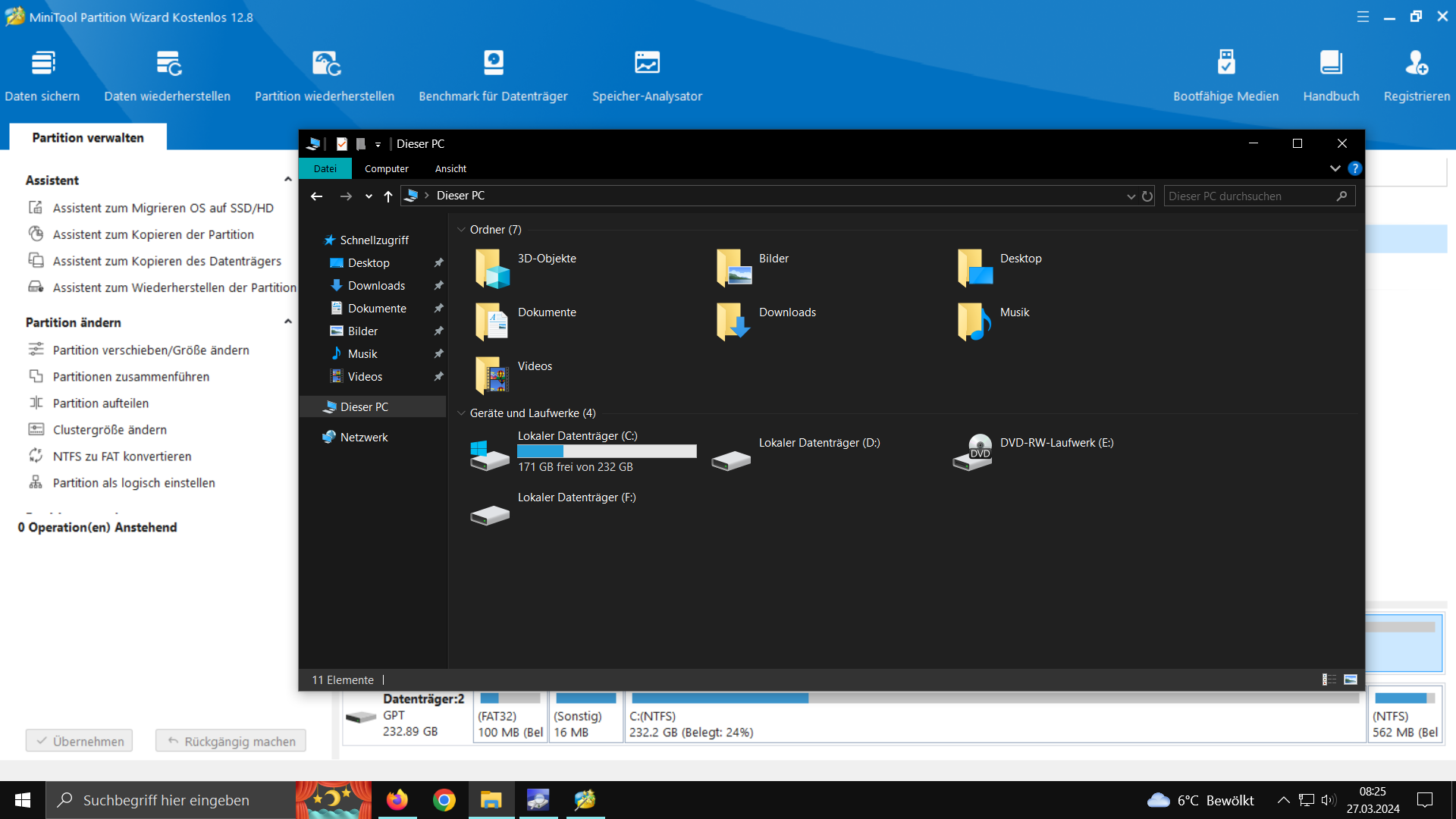1456x819 pixels.
Task: Open the Computer ribbon tab
Action: (386, 168)
